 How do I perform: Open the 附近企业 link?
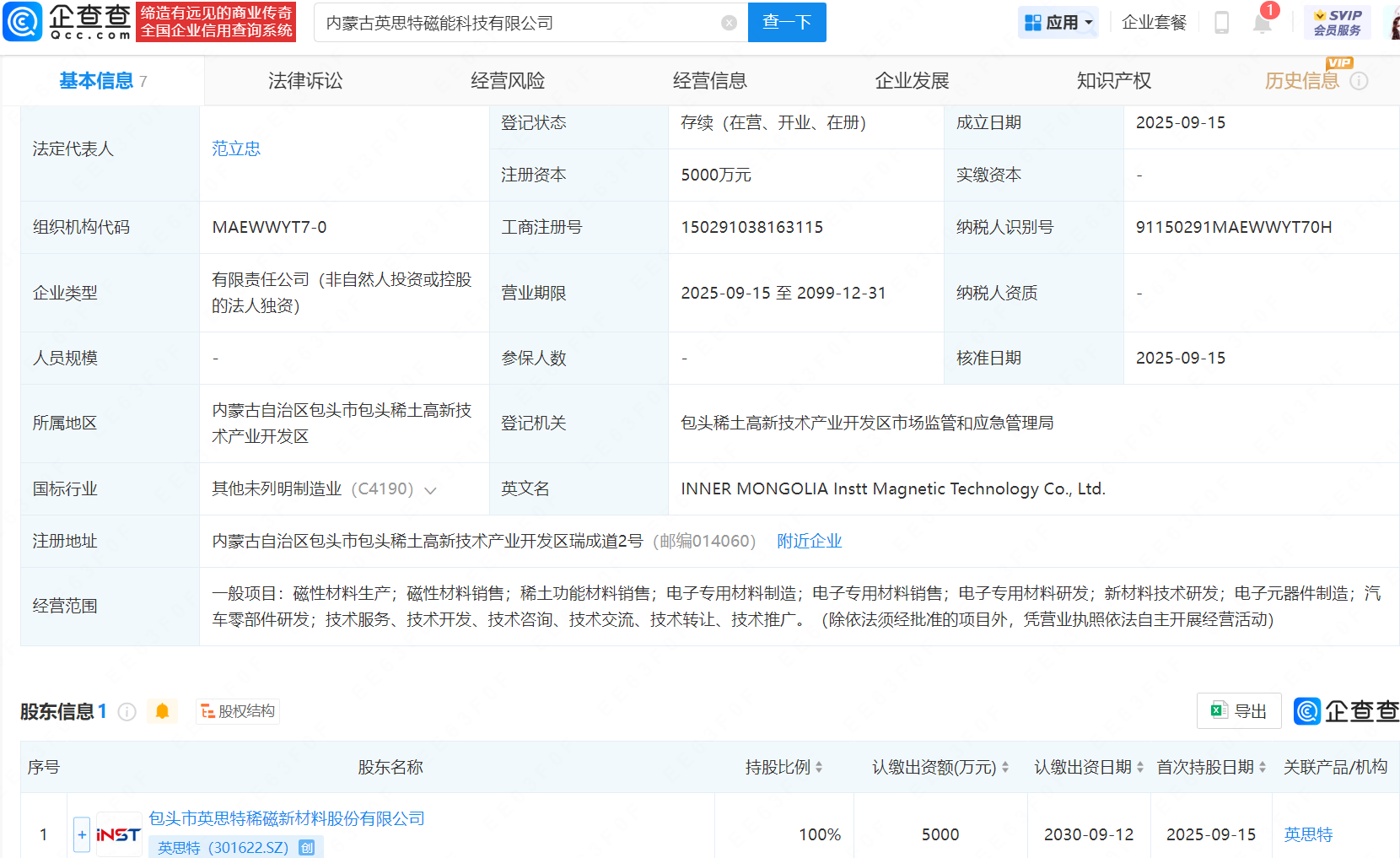(810, 541)
